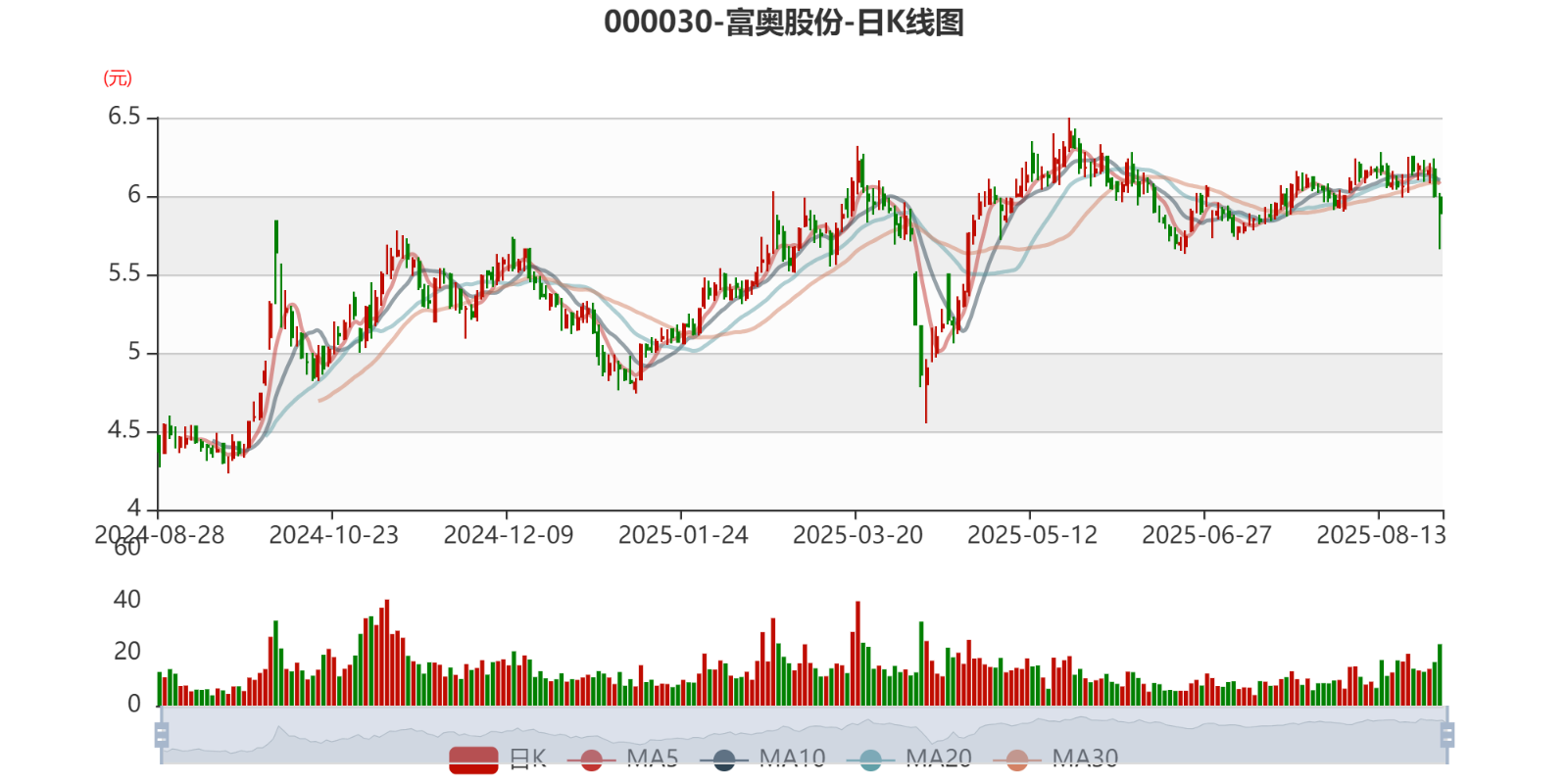Grab the right data zoom slider handle
This screenshot has height=784, width=1568.
coord(1447,735)
